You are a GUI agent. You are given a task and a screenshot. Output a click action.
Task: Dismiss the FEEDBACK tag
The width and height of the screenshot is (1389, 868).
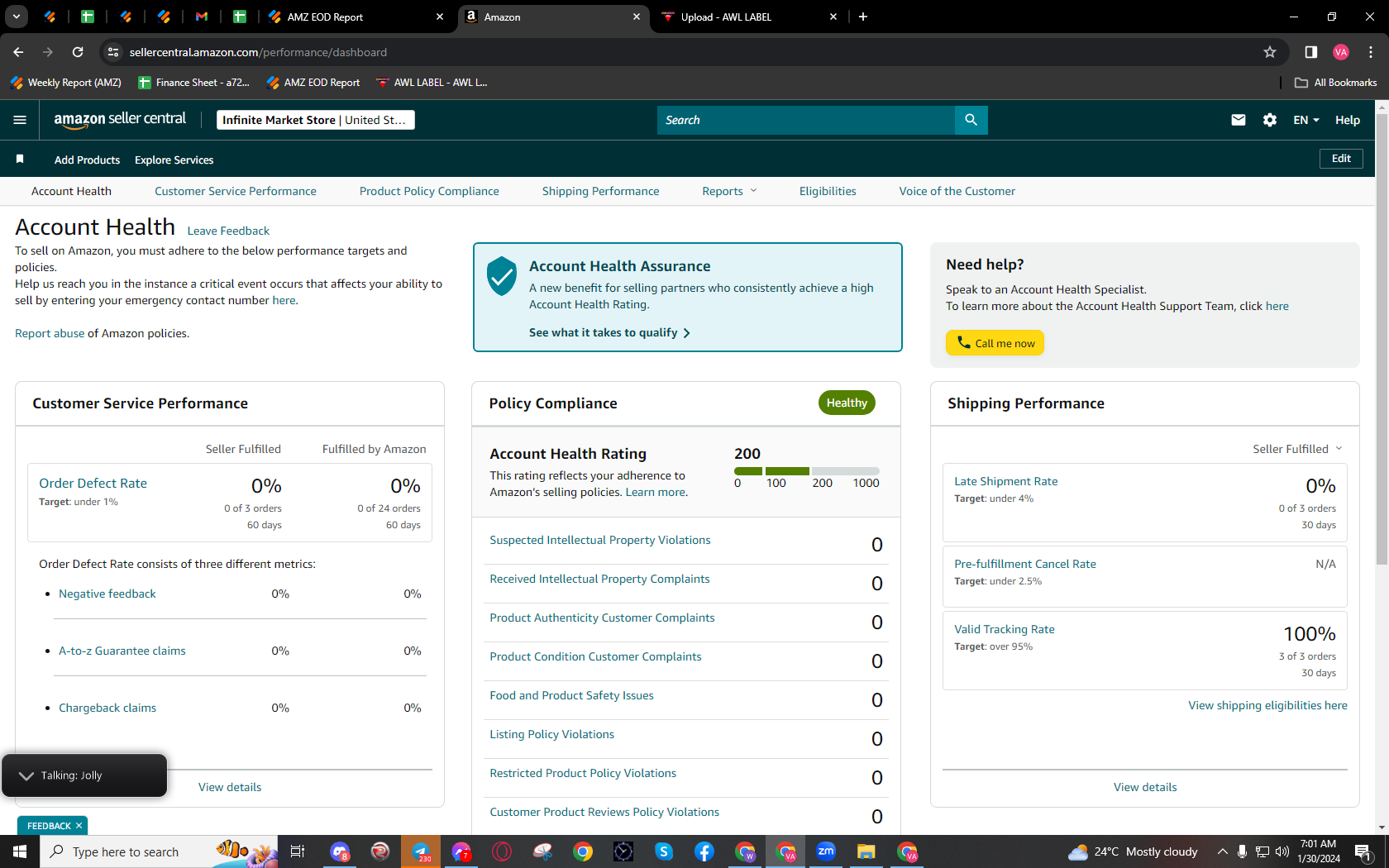click(x=79, y=826)
